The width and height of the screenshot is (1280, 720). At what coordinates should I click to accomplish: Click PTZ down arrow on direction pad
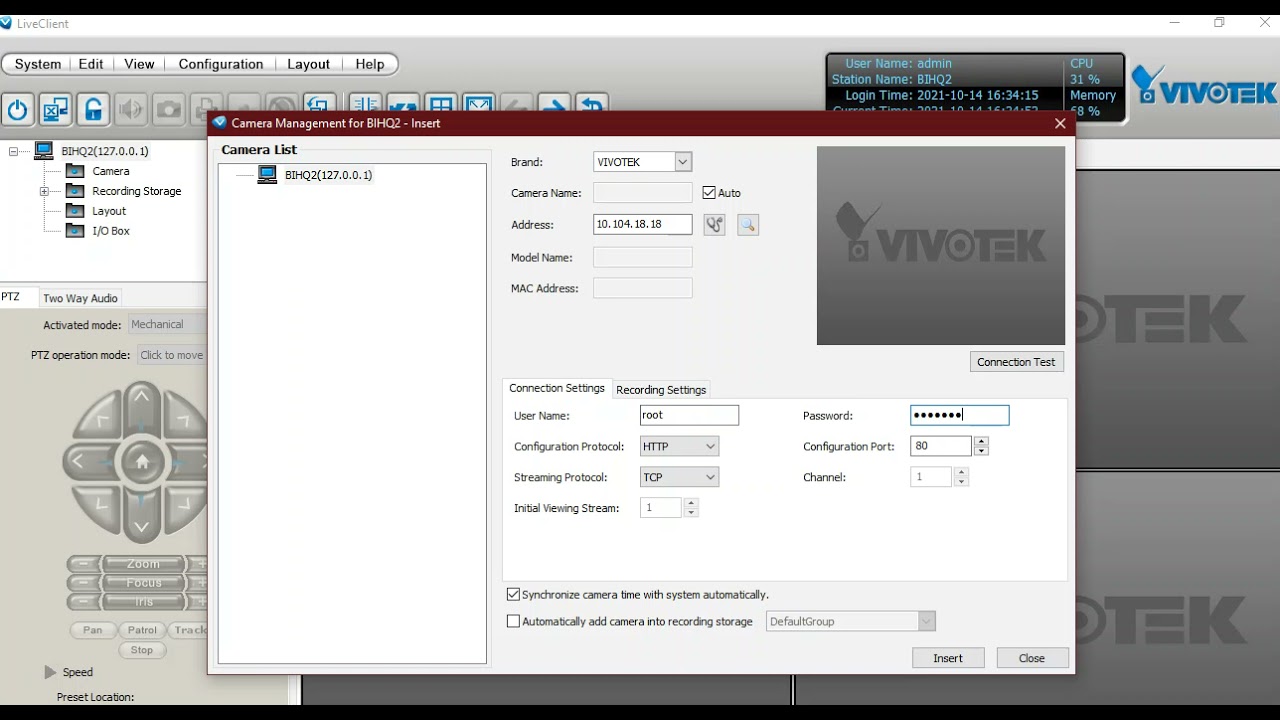tap(141, 527)
